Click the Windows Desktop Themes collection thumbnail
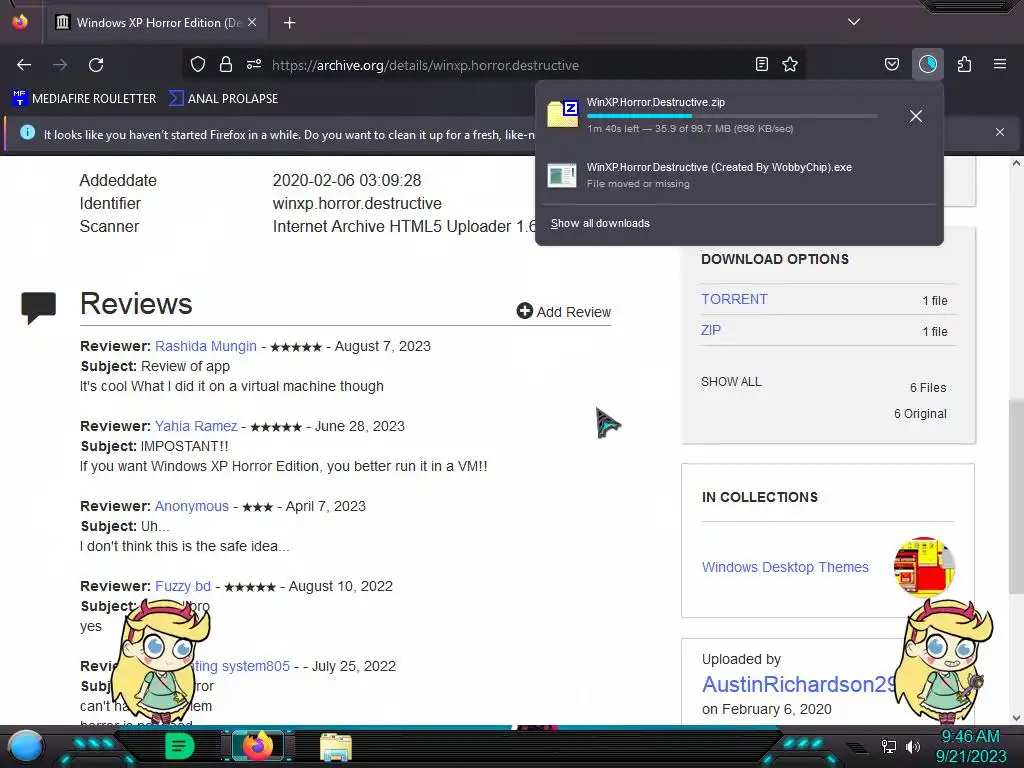 tap(924, 567)
